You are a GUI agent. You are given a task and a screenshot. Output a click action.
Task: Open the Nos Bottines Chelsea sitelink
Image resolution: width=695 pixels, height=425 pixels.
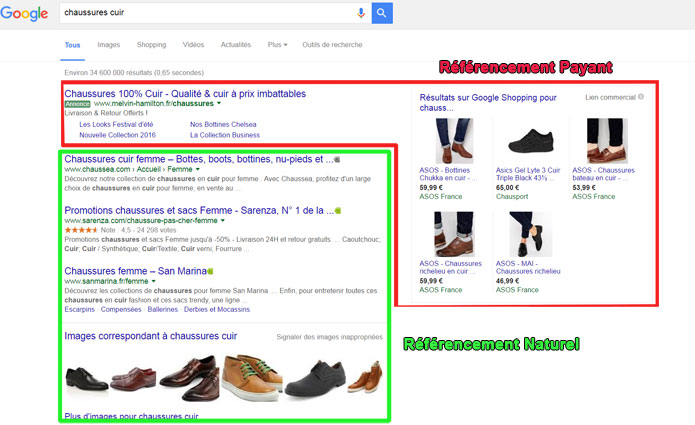(x=223, y=125)
